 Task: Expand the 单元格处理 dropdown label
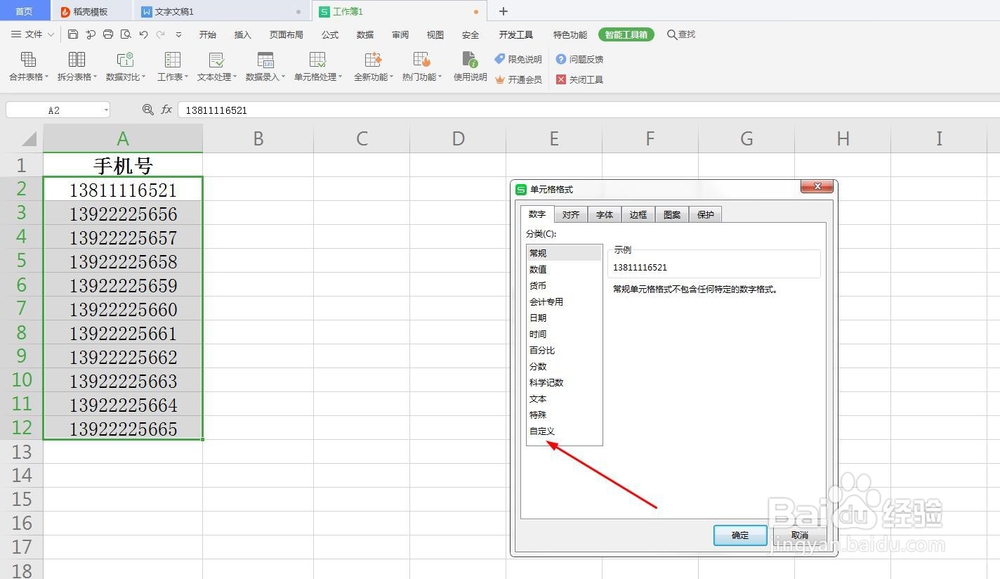[318, 77]
